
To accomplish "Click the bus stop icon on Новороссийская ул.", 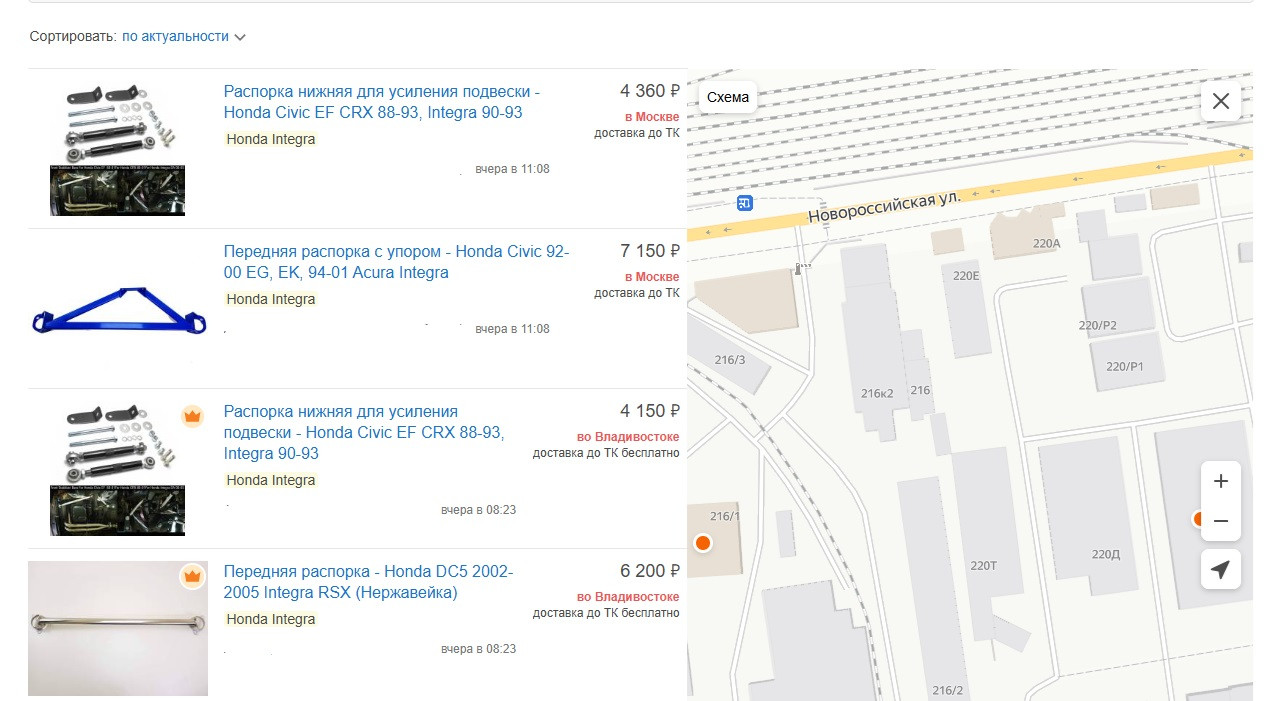I will 744,203.
